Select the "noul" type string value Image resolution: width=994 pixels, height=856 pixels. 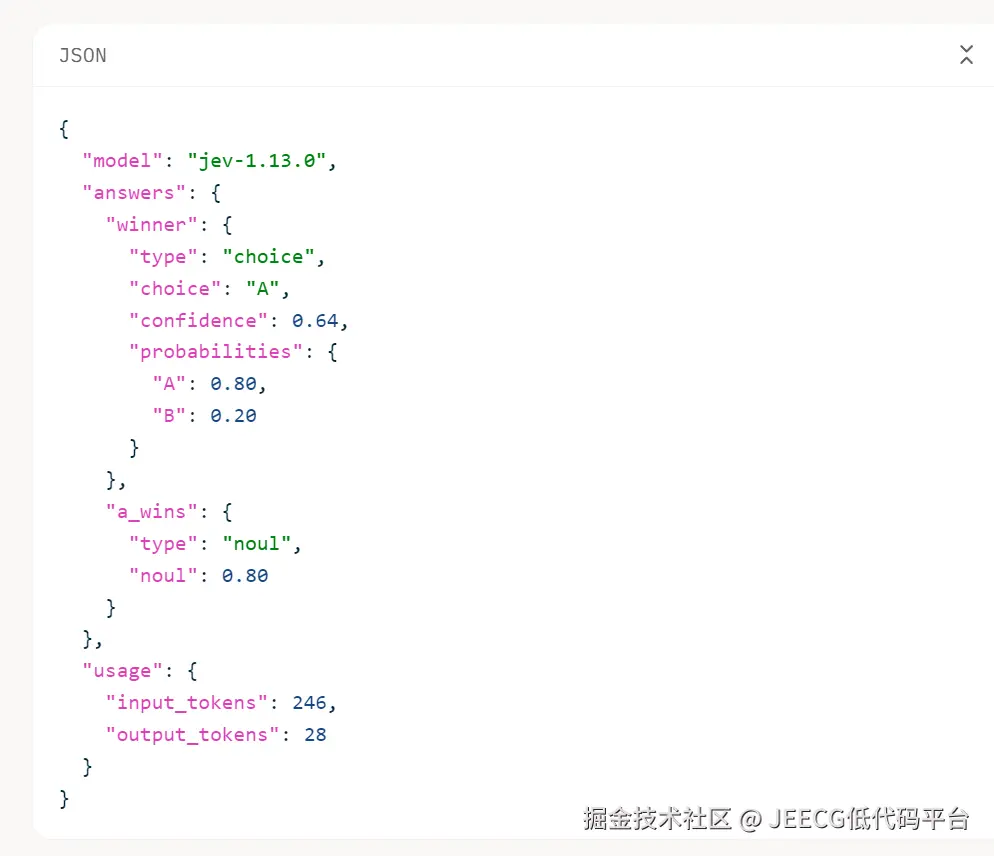256,543
